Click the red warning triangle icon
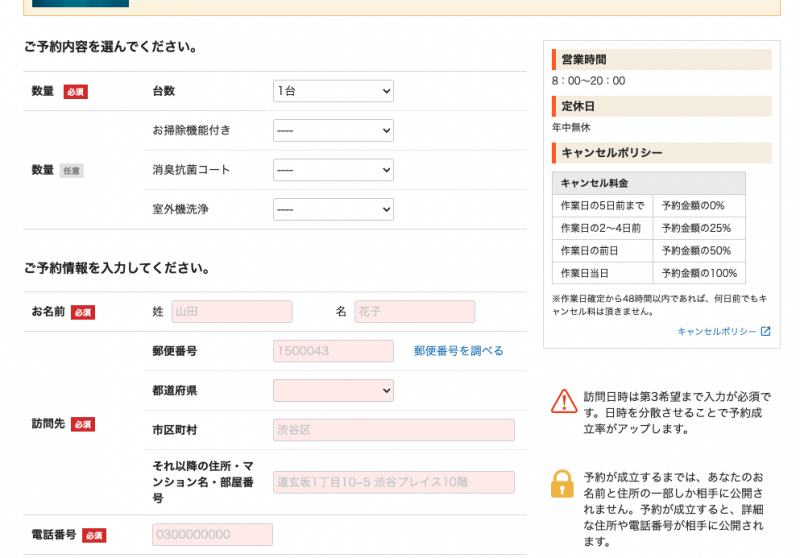The height and width of the screenshot is (558, 800). [563, 401]
